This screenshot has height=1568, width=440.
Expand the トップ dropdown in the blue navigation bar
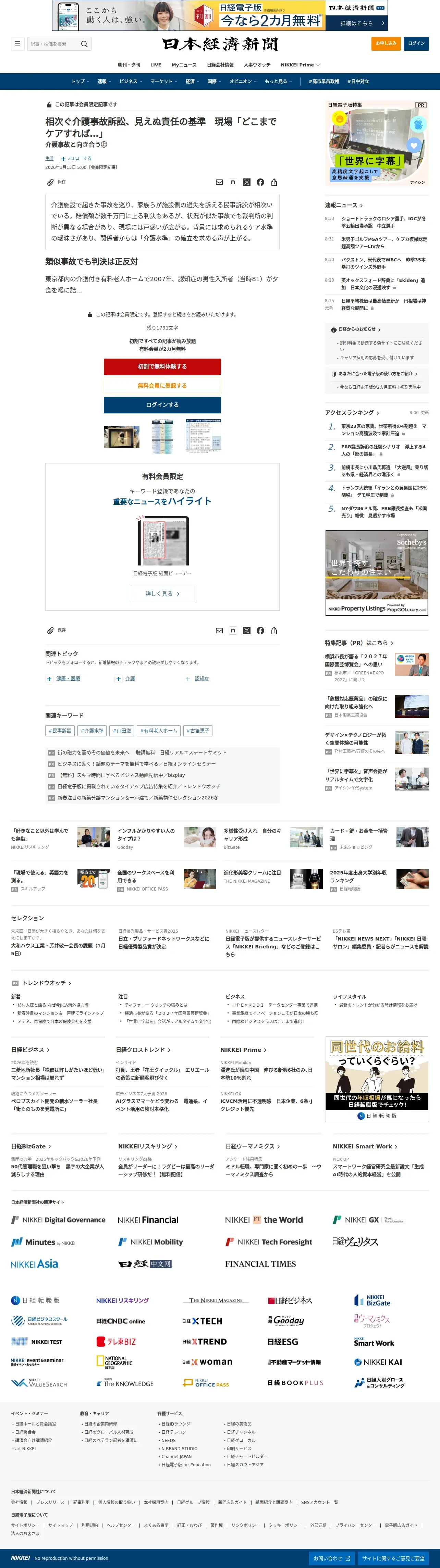tap(80, 82)
